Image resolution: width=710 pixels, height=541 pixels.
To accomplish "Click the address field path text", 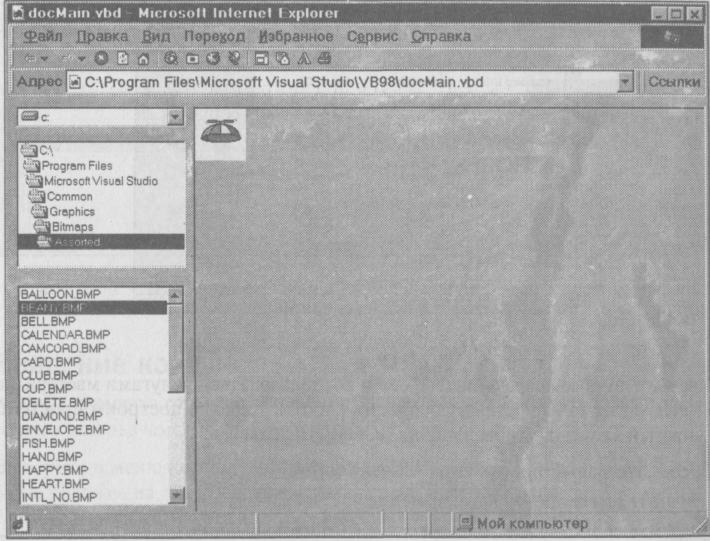I will coord(284,82).
